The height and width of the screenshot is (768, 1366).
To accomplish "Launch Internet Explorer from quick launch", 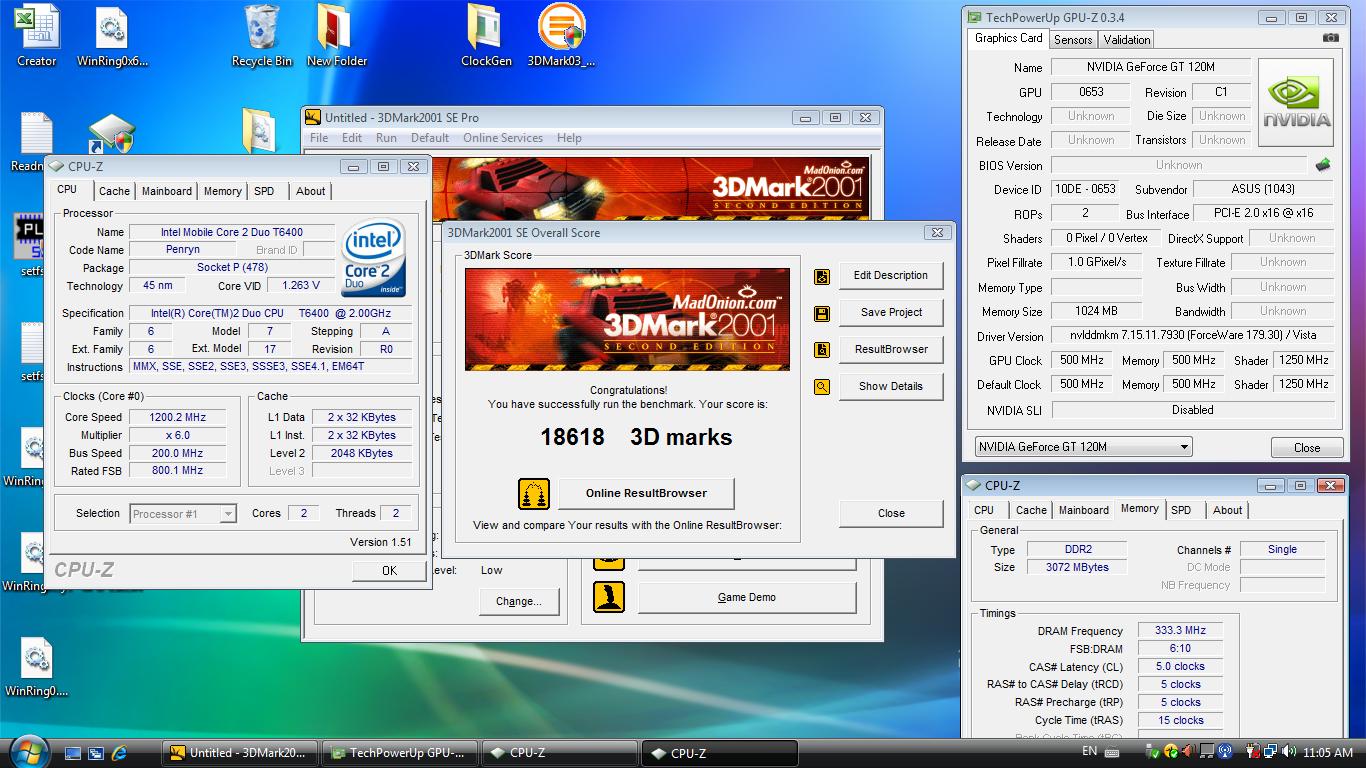I will click(x=120, y=753).
